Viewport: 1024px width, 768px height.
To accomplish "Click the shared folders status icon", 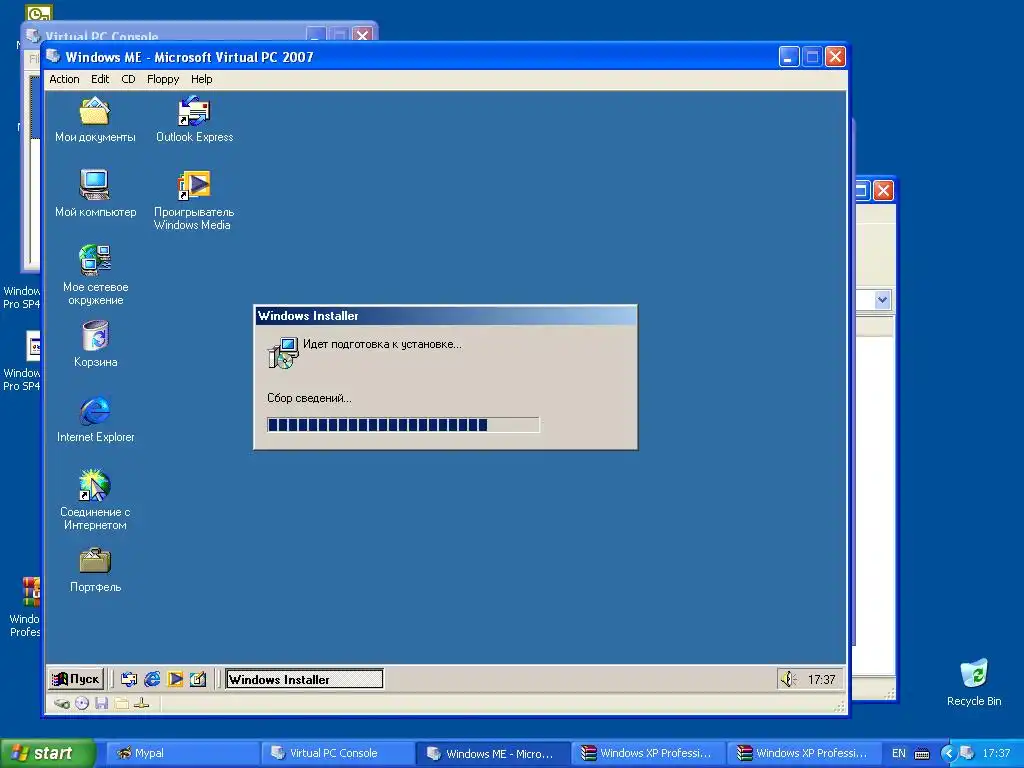I will coord(121,703).
